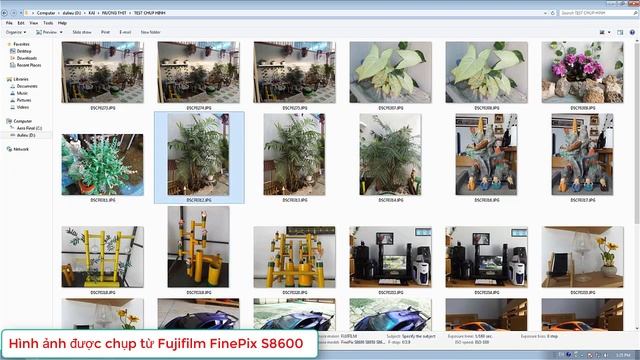The image size is (640, 360).
Task: Select the tall portrait bamboo stand thumbnail
Action: pos(198,247)
